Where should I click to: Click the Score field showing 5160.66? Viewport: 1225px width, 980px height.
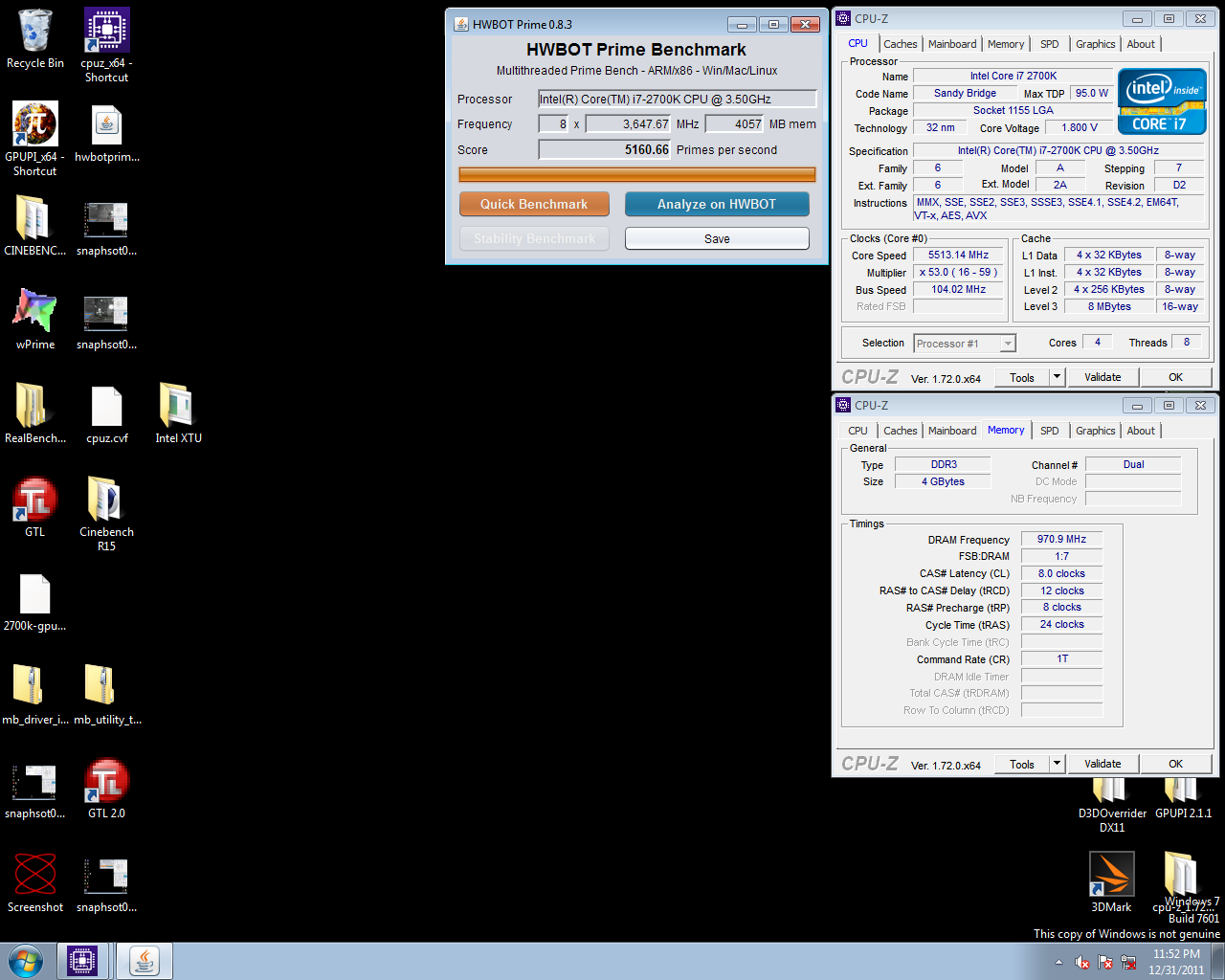tap(605, 149)
